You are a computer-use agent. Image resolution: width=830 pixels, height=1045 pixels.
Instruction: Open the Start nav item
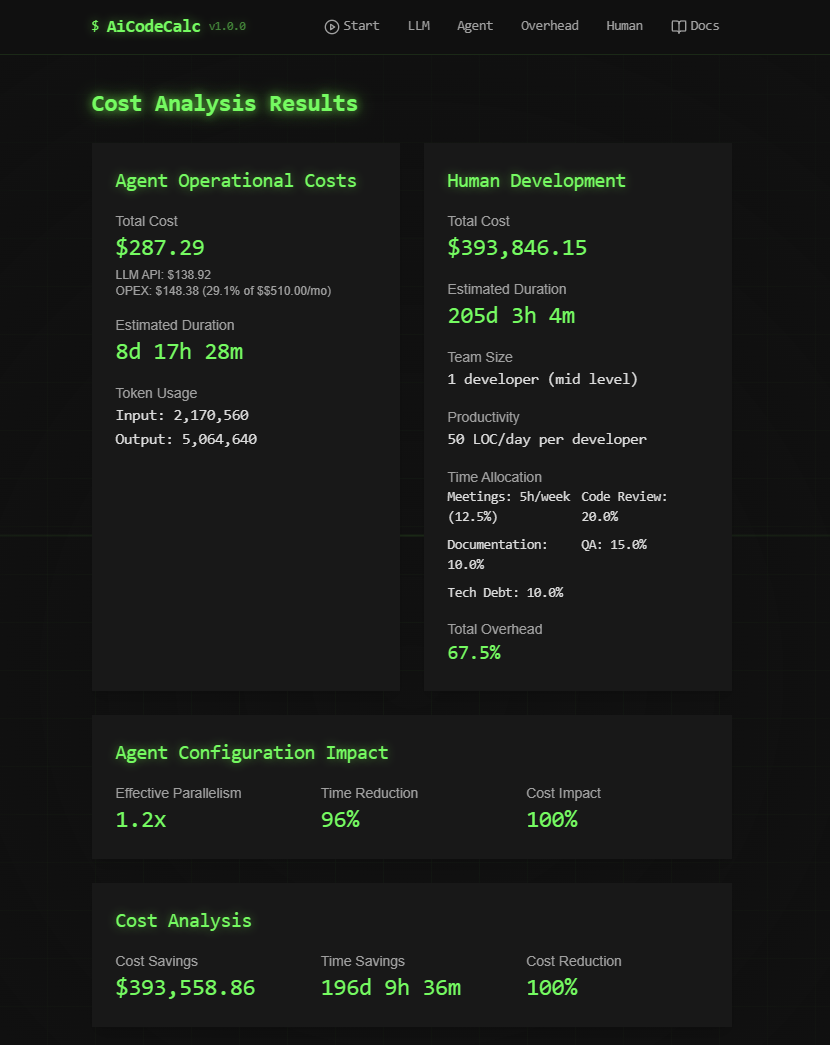click(352, 26)
